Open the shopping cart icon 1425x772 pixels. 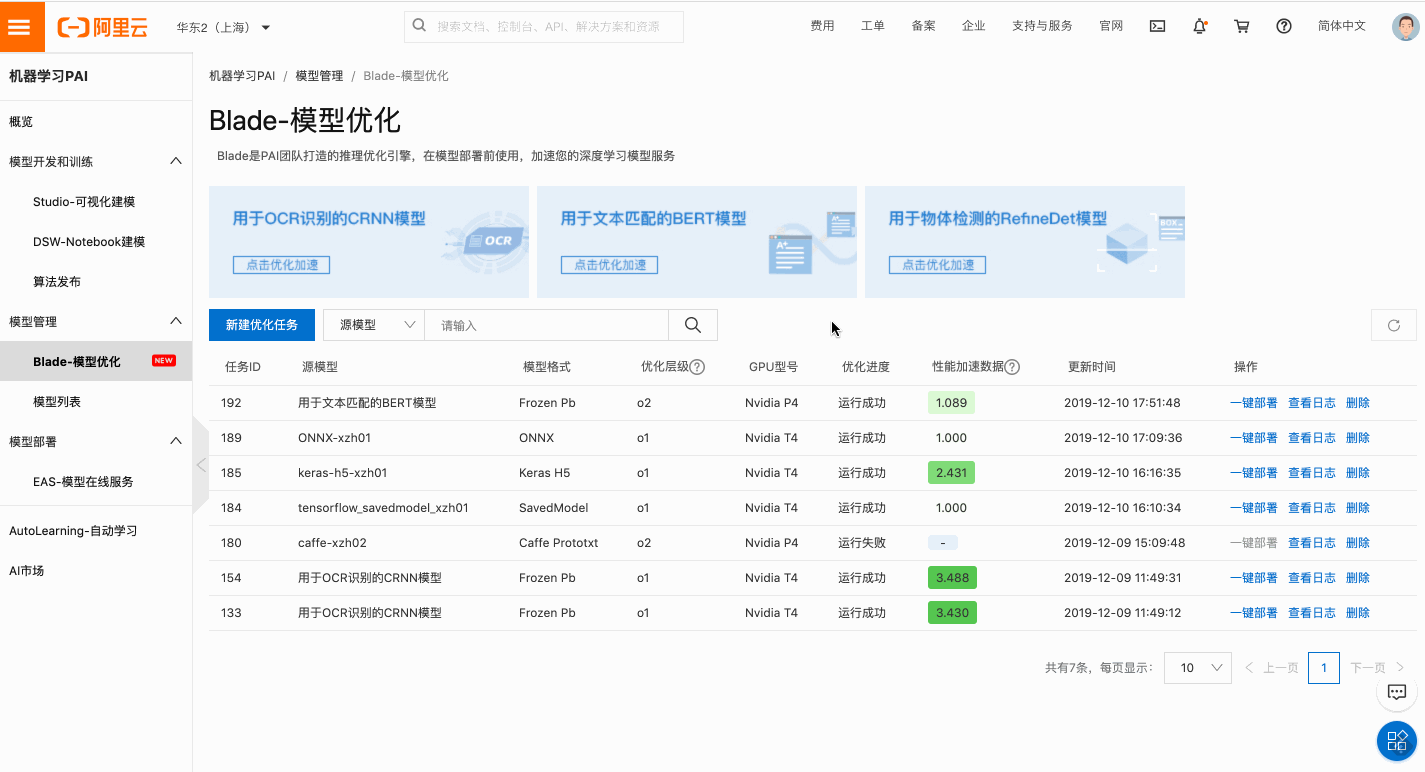coord(1242,26)
